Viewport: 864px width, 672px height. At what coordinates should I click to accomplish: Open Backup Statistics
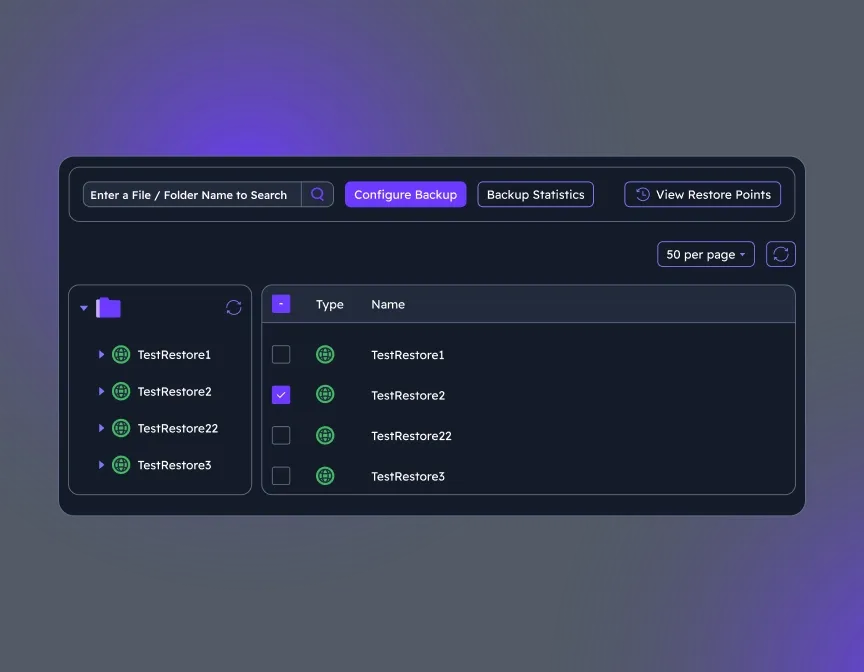click(535, 195)
